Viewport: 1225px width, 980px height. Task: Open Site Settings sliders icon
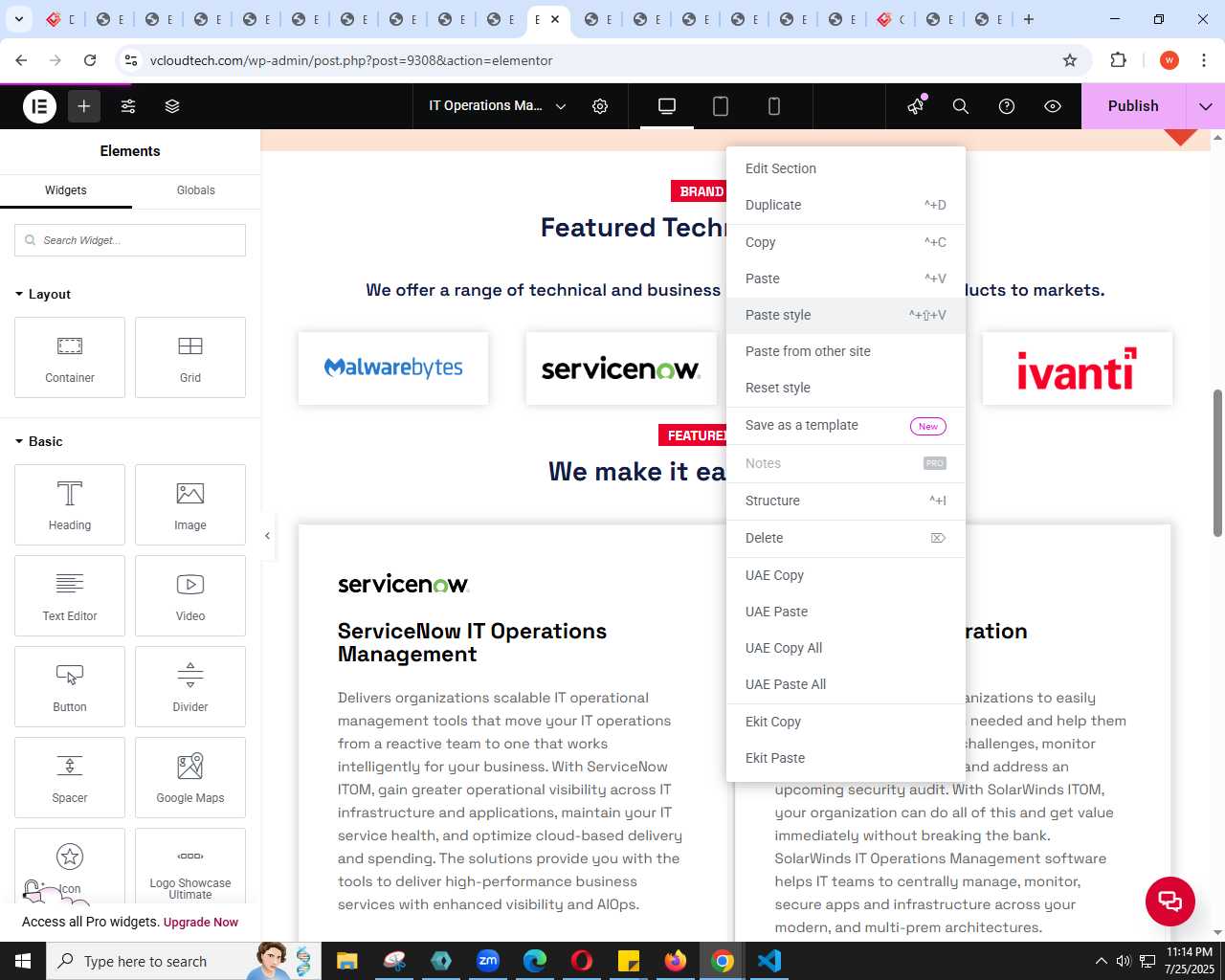128,106
